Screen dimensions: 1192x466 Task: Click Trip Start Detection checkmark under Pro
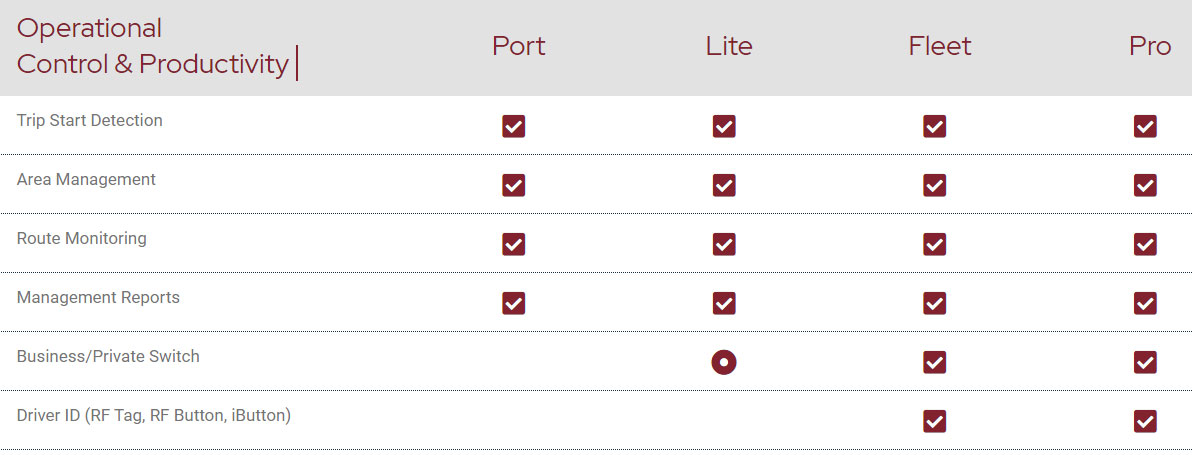1145,126
